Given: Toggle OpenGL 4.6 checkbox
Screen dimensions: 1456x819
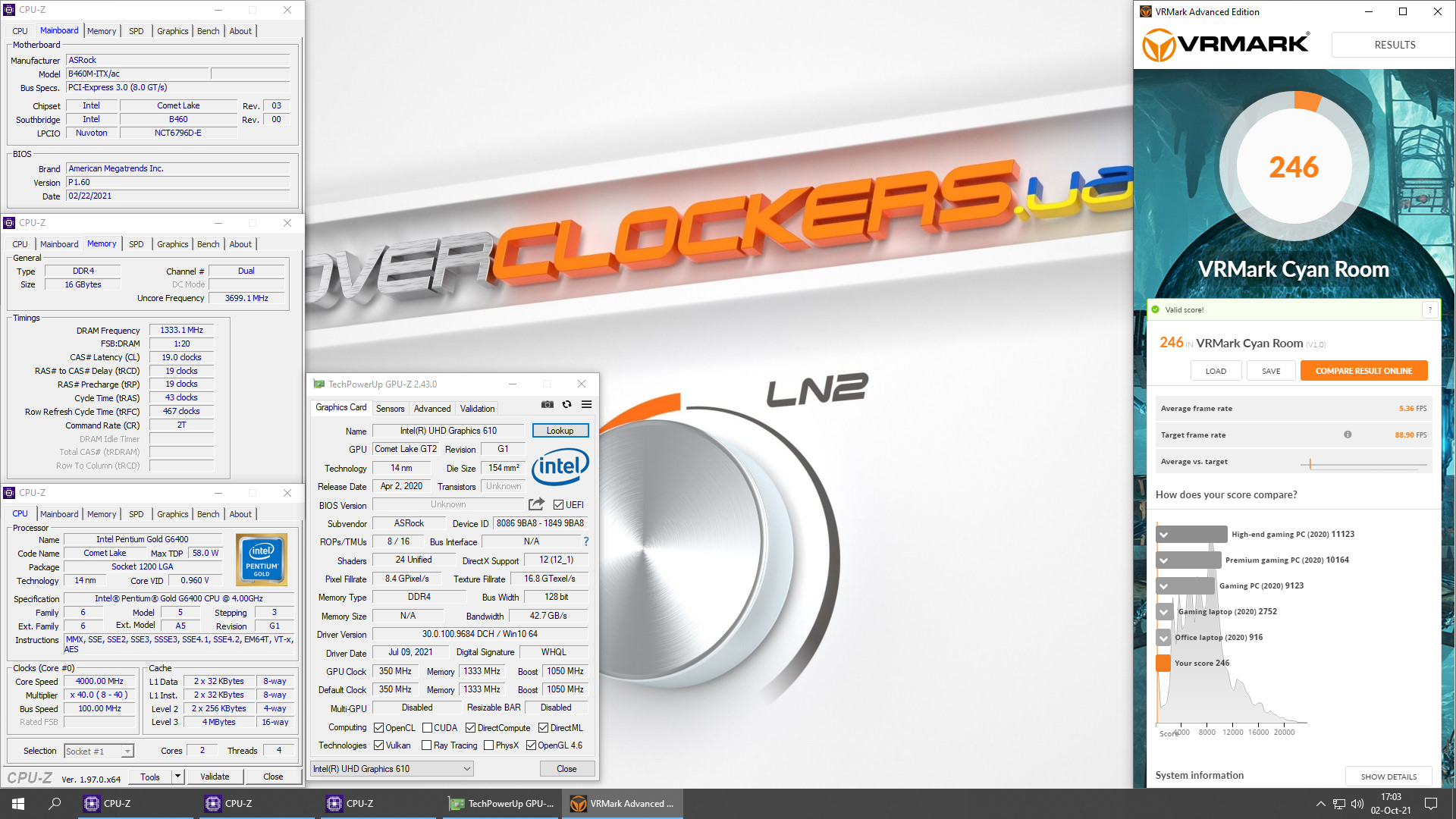Looking at the screenshot, I should coord(531,745).
